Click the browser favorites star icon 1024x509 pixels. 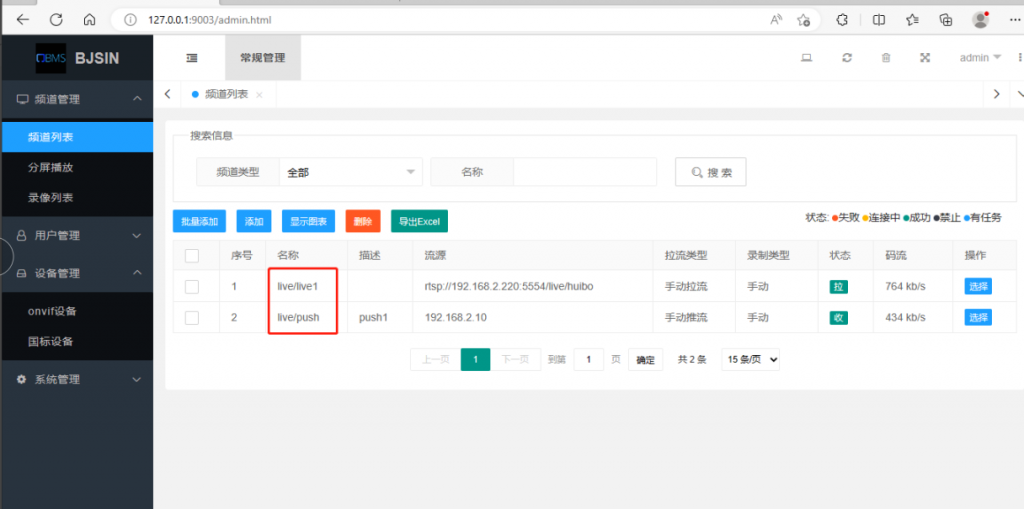coord(912,19)
